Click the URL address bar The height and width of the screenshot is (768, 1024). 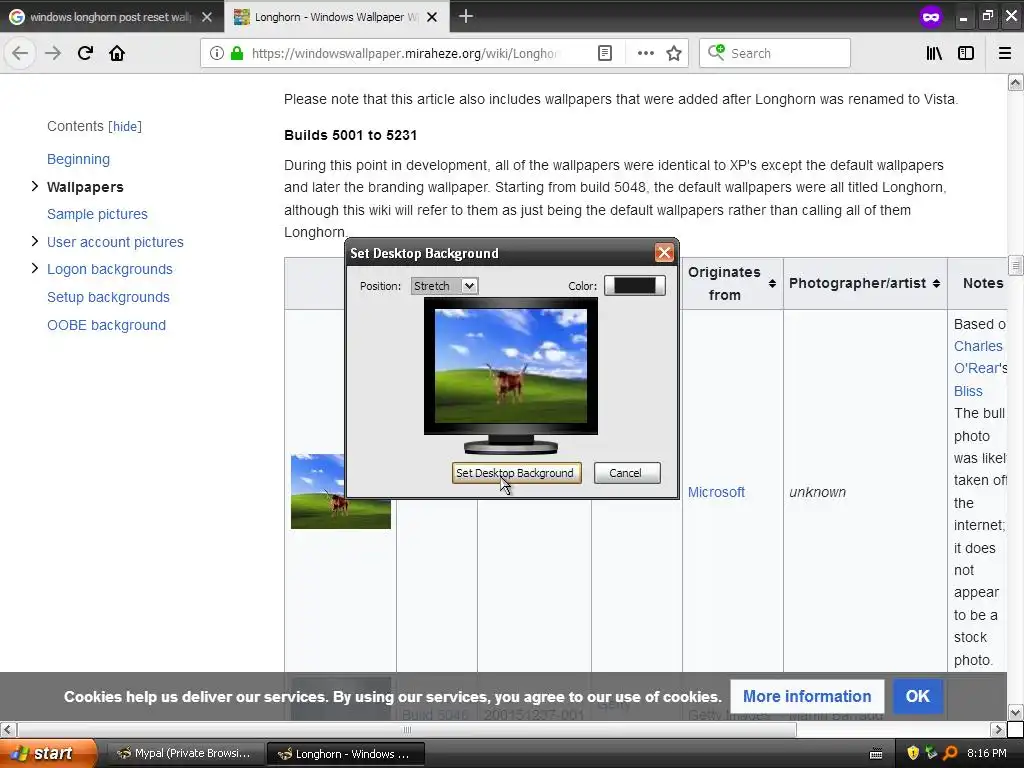[405, 53]
